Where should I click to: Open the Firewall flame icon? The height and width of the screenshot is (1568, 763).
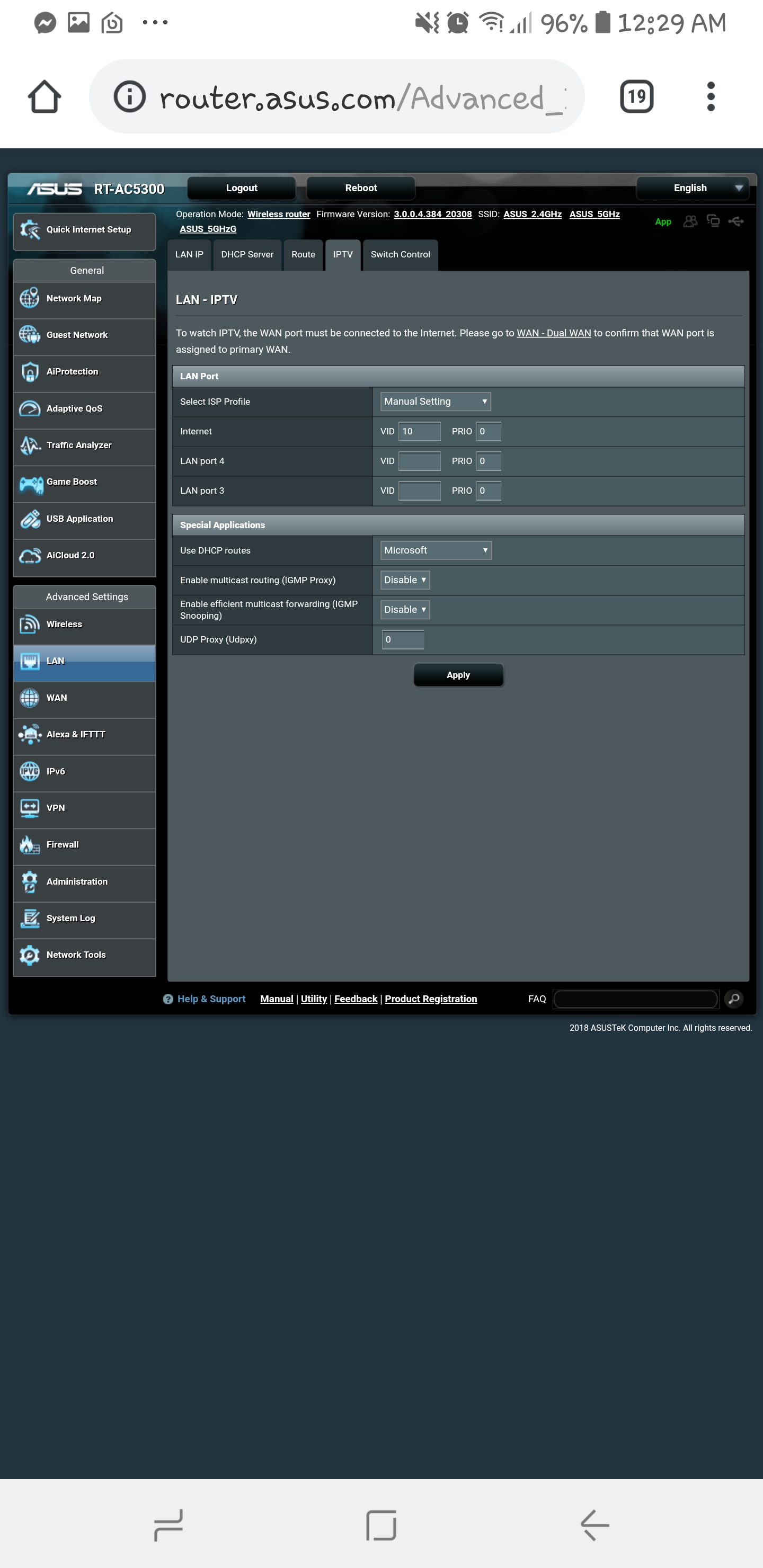[x=30, y=845]
